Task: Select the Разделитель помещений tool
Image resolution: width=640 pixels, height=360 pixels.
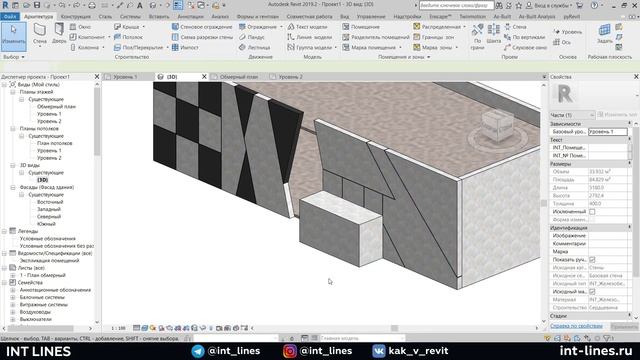Action: tap(376, 37)
